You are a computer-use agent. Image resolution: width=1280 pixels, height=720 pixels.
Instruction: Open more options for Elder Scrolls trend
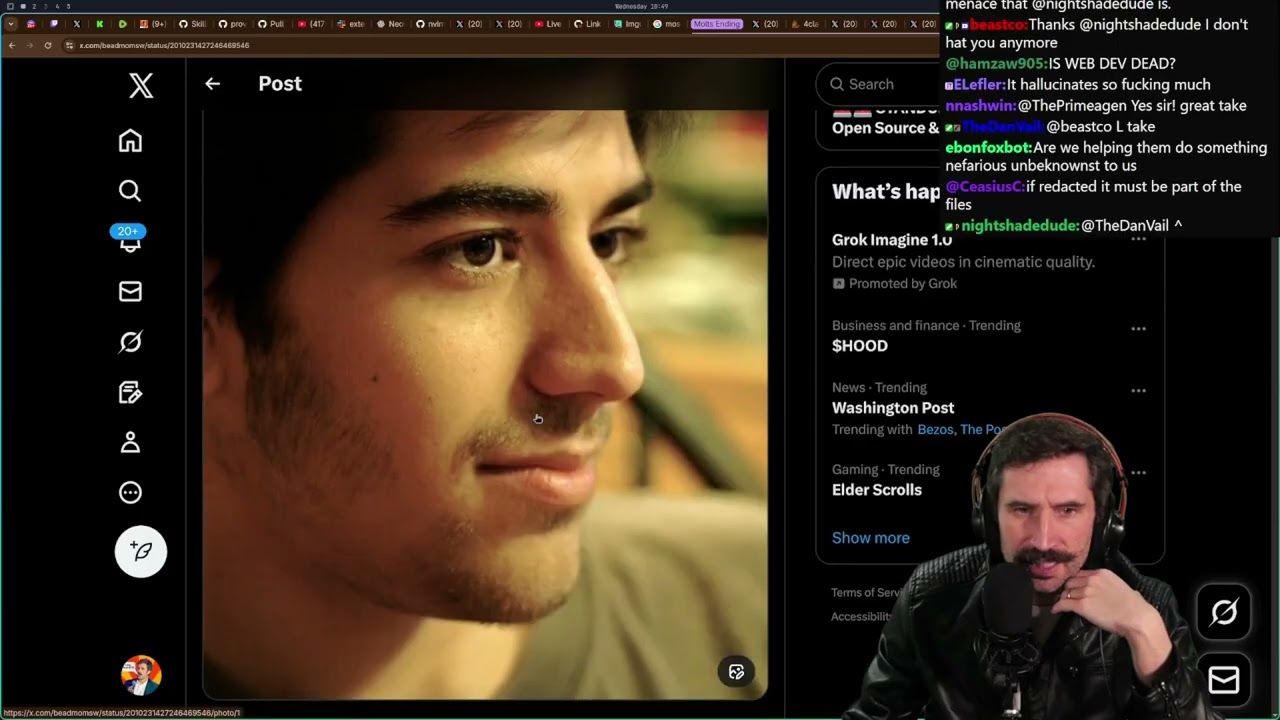(x=1138, y=473)
